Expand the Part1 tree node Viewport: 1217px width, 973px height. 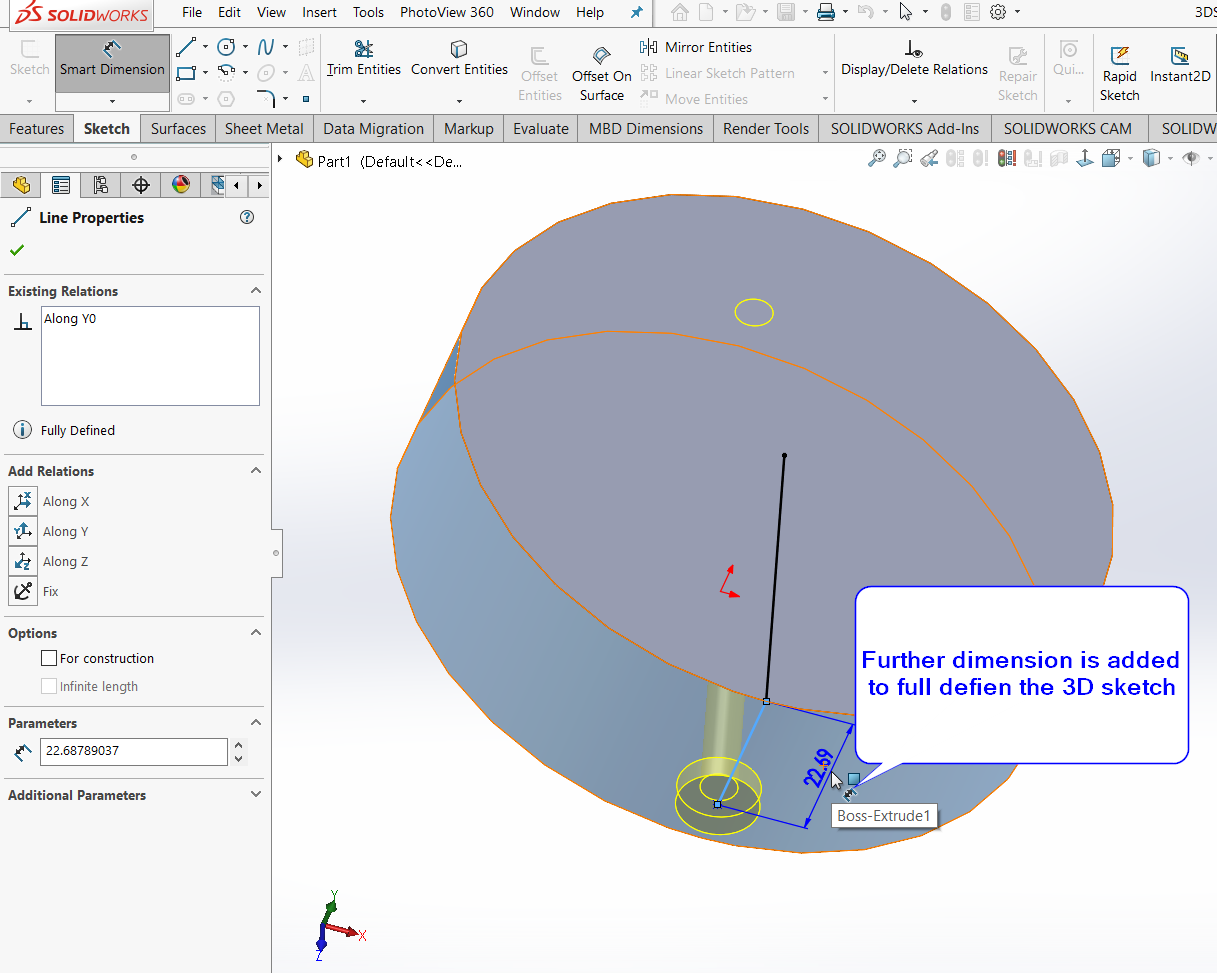point(281,160)
